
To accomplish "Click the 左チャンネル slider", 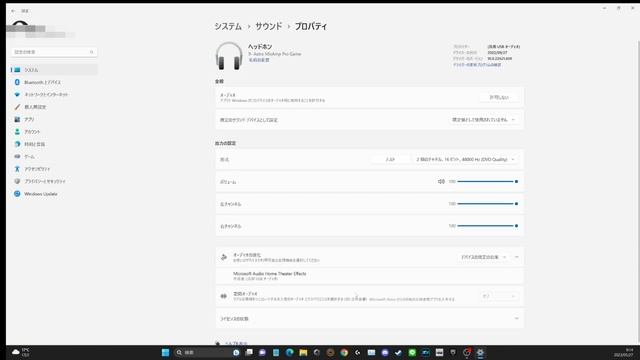I will click(487, 204).
